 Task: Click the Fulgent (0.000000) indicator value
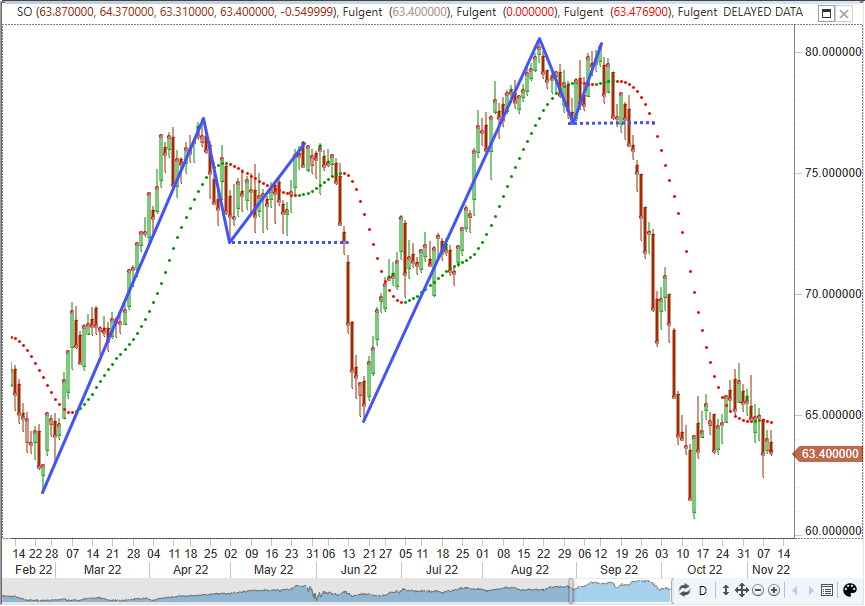[508, 12]
